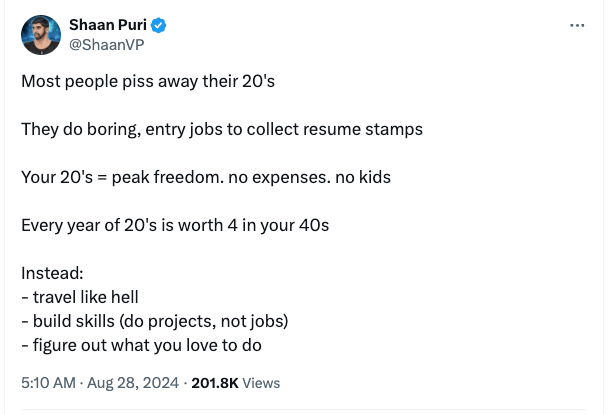Click the line 'Most people piss away their 20's'
608x414 pixels.
[x=148, y=81]
